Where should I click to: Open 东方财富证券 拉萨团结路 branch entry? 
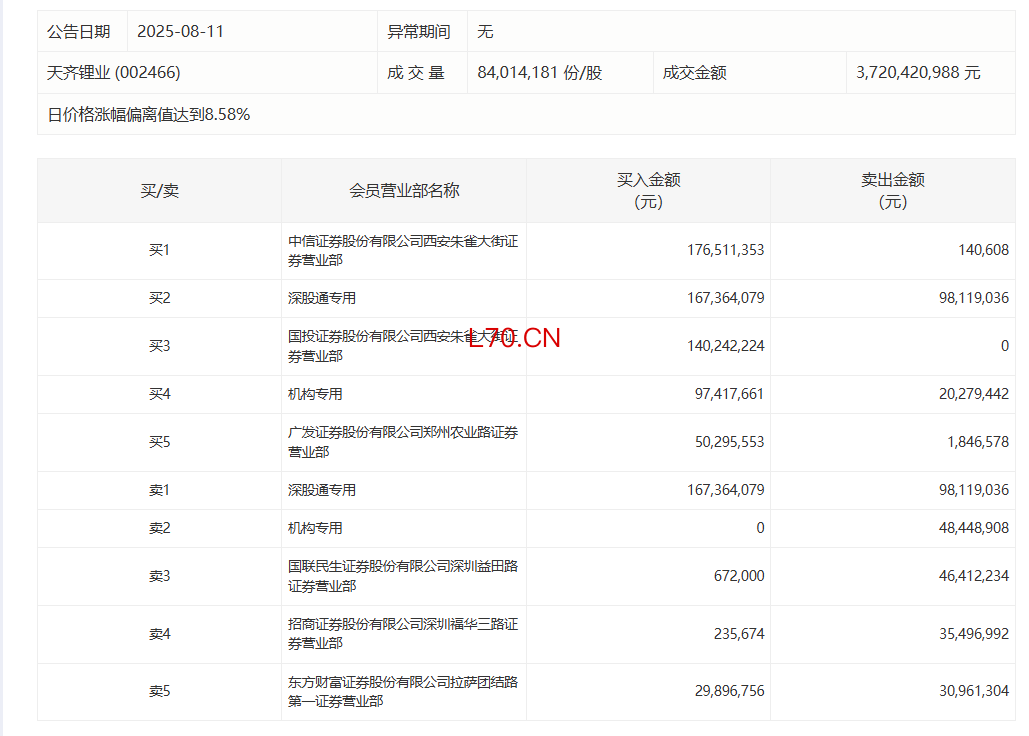click(403, 692)
